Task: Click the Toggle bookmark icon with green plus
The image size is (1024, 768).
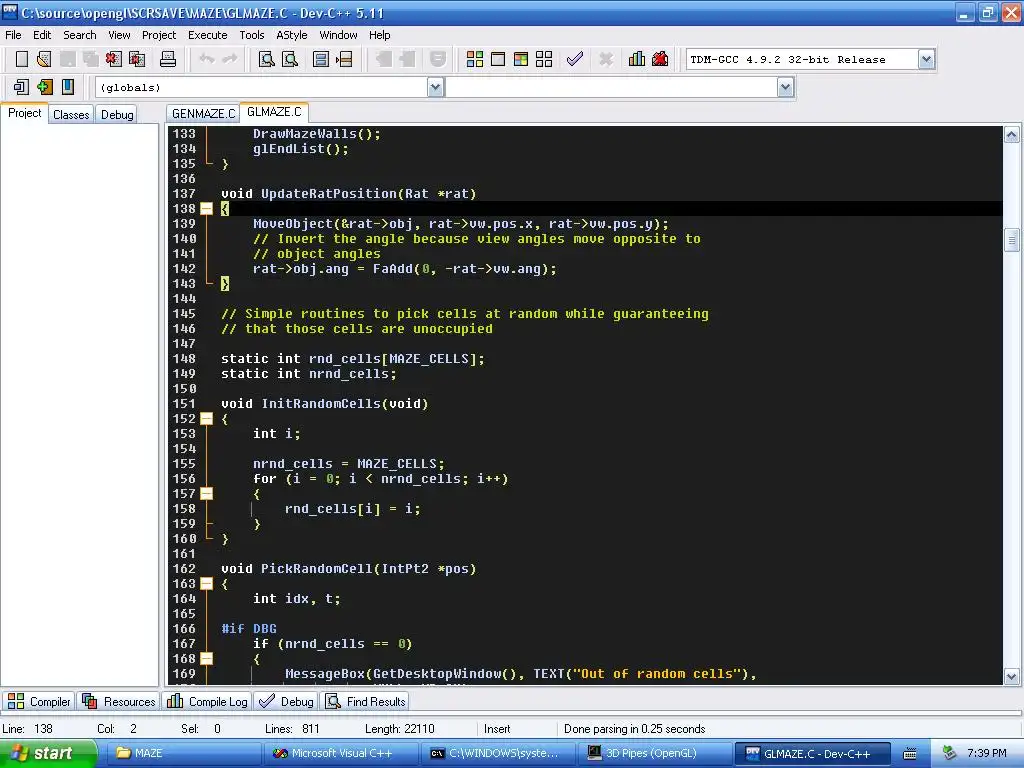Action: pyautogui.click(x=44, y=87)
